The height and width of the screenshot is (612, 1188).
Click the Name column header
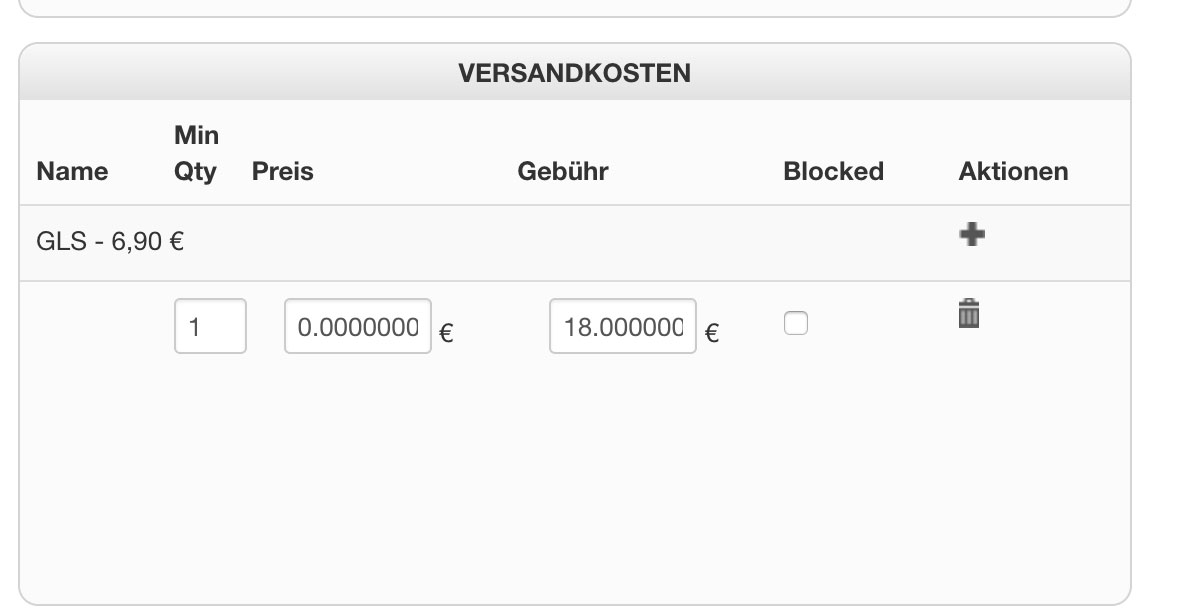pyautogui.click(x=72, y=171)
